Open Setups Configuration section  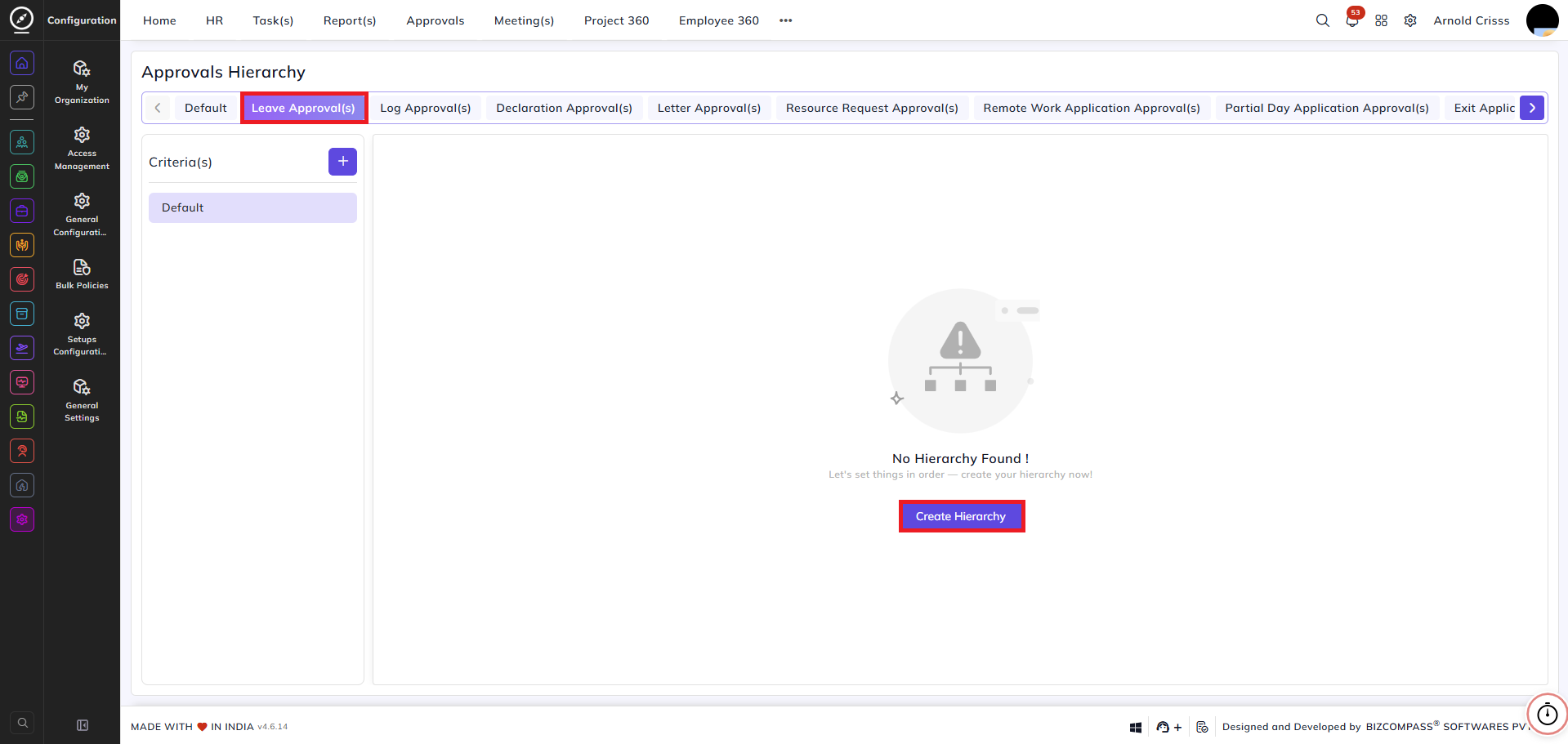82,333
